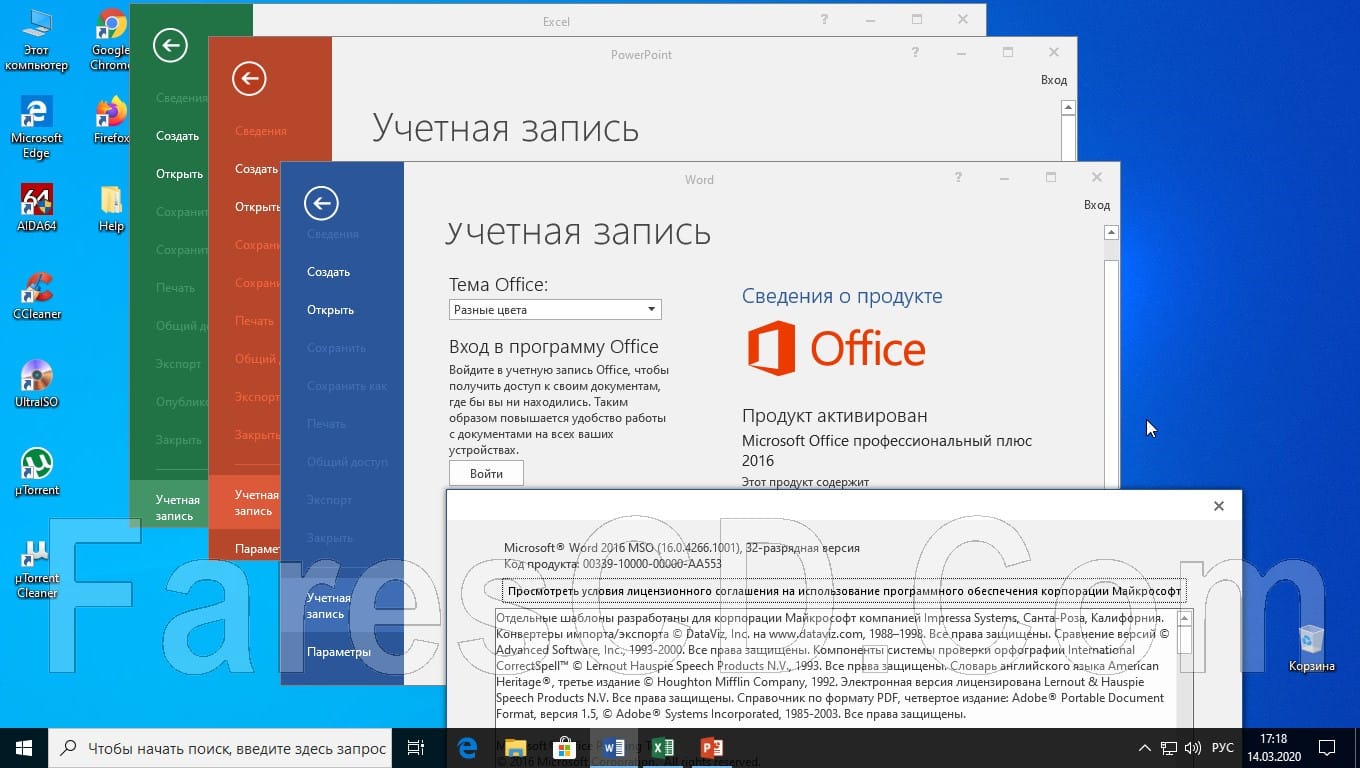The width and height of the screenshot is (1360, 768).
Task: Click the 'Код продукта' line in About dialog
Action: (x=612, y=564)
